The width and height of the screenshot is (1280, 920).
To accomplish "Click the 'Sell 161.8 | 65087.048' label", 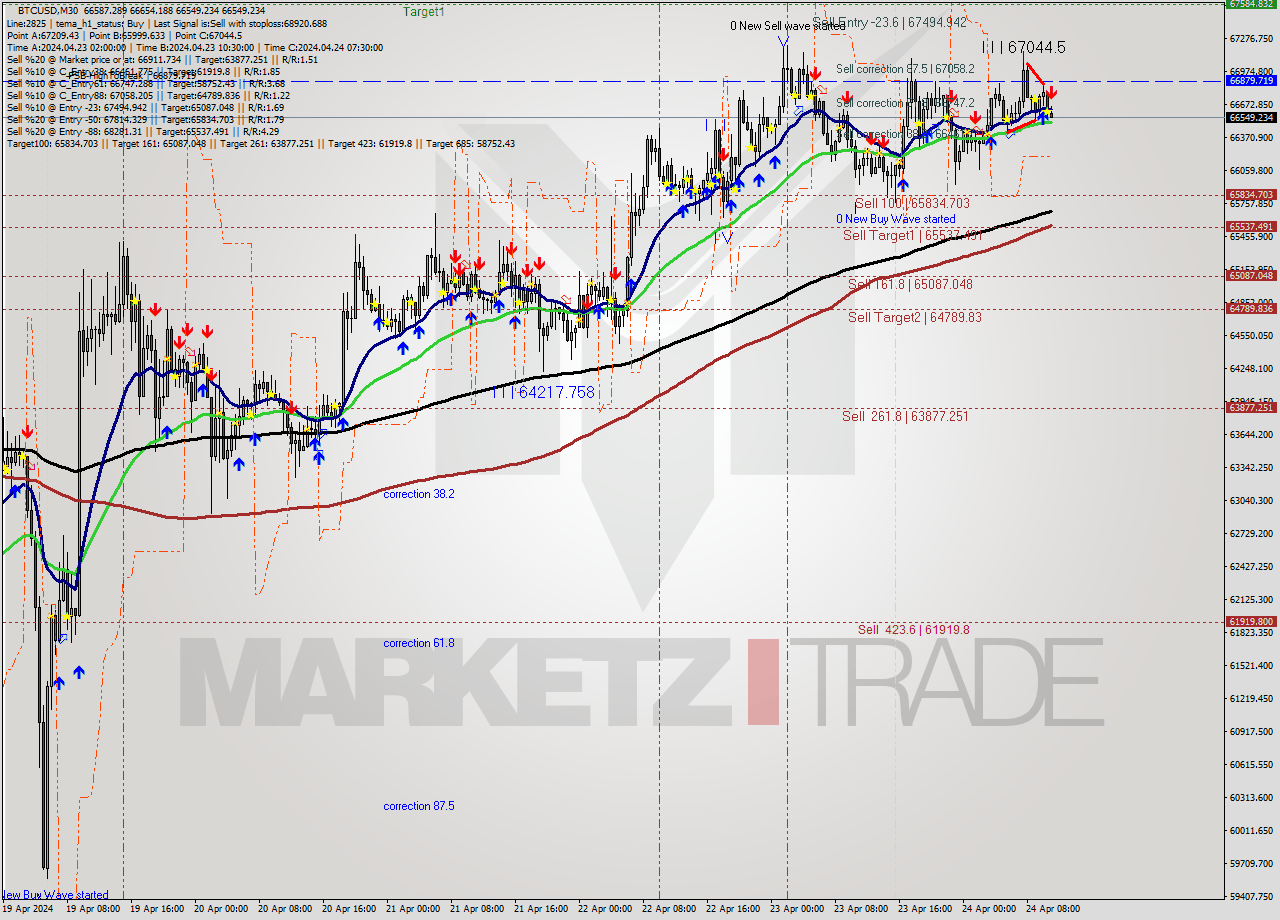I will (x=910, y=285).
